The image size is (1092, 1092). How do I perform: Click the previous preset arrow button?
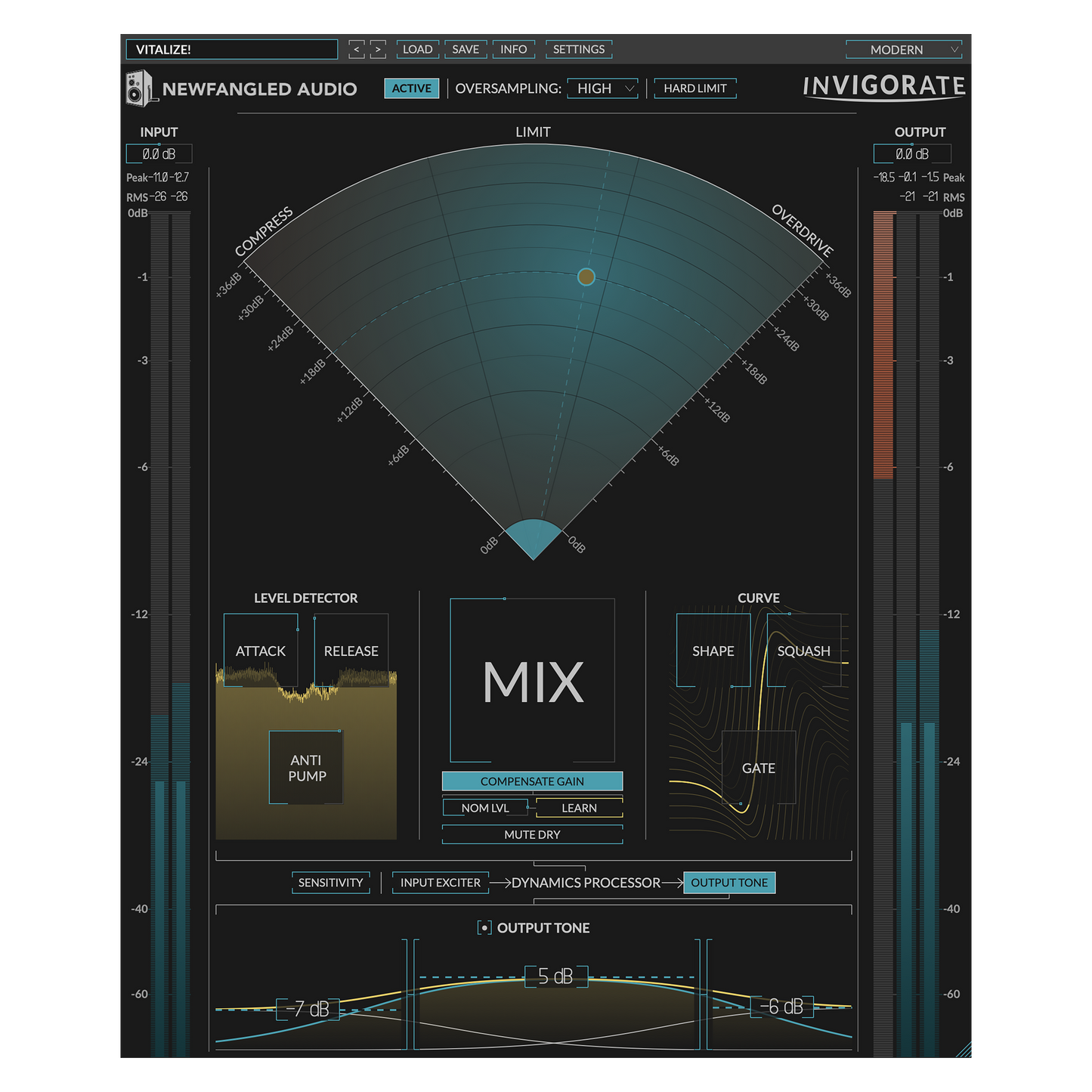coord(357,50)
